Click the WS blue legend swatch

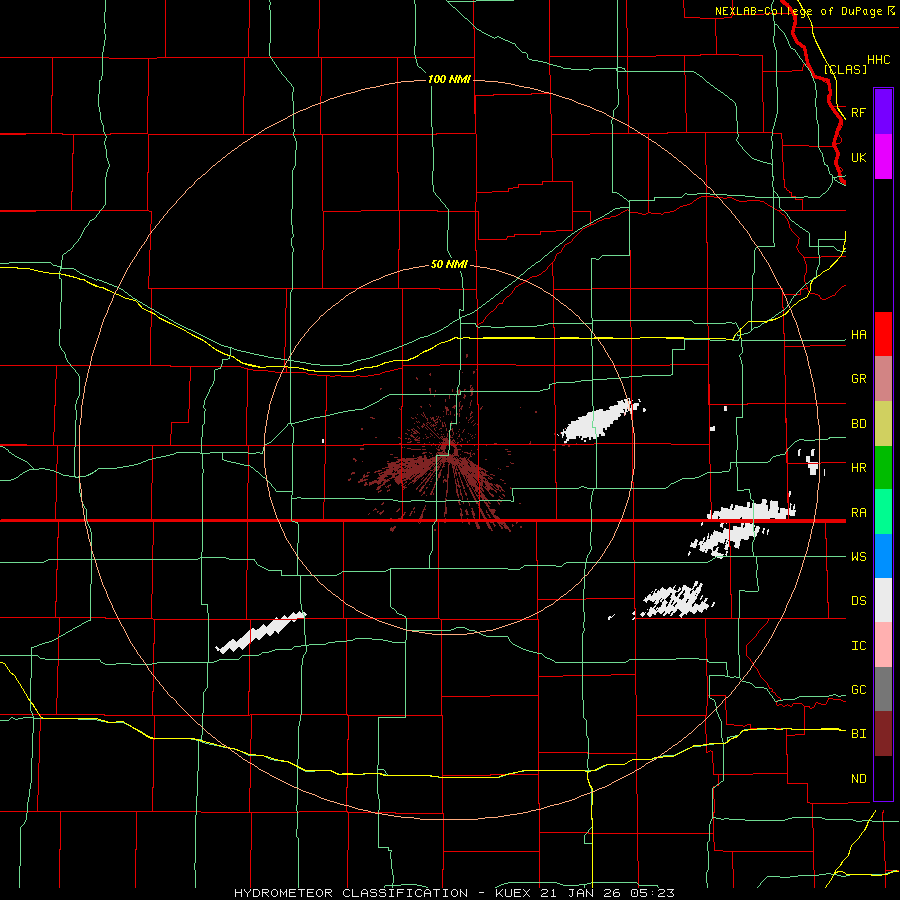pos(883,556)
